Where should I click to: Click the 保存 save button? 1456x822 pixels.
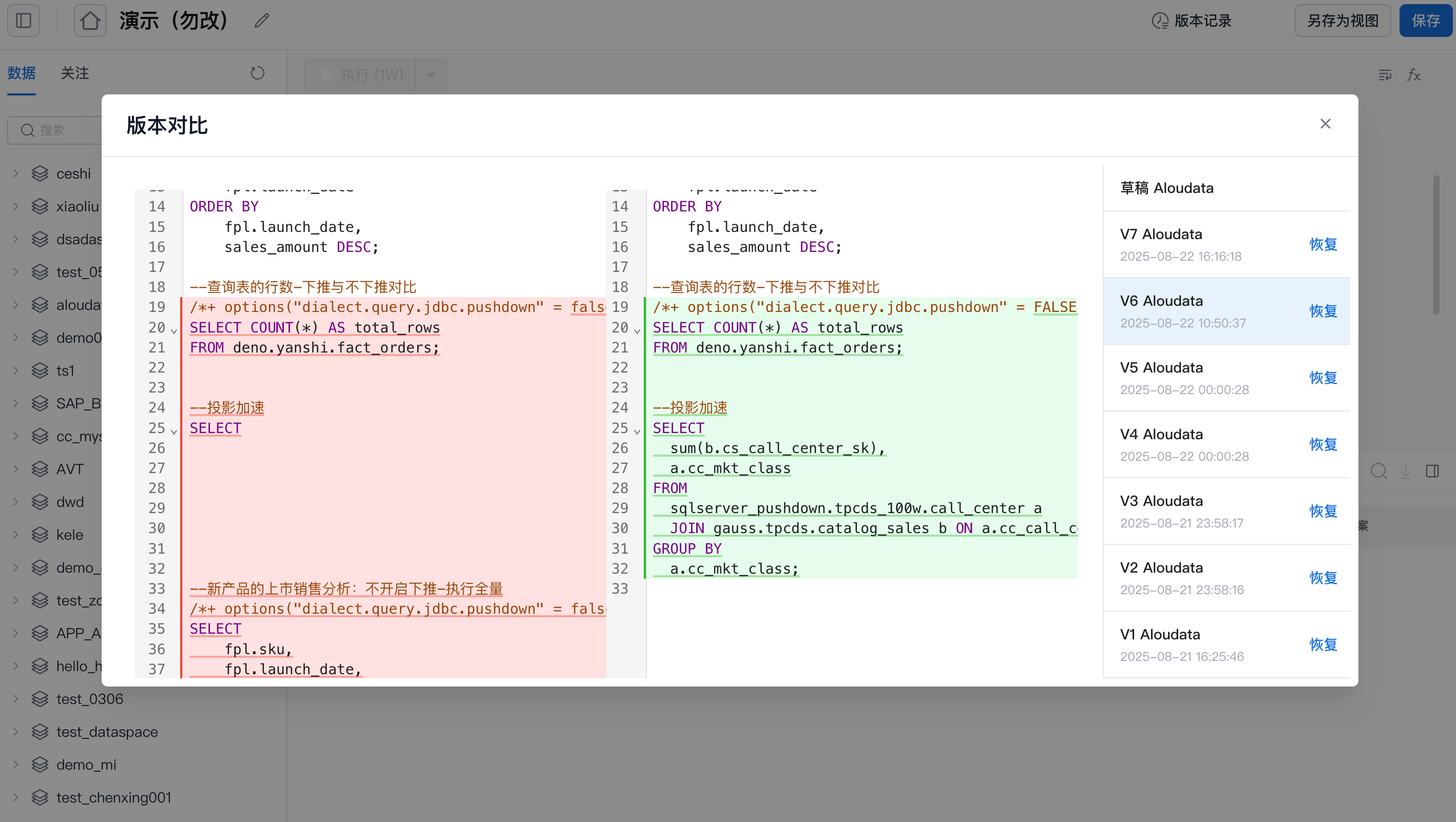[1425, 21]
